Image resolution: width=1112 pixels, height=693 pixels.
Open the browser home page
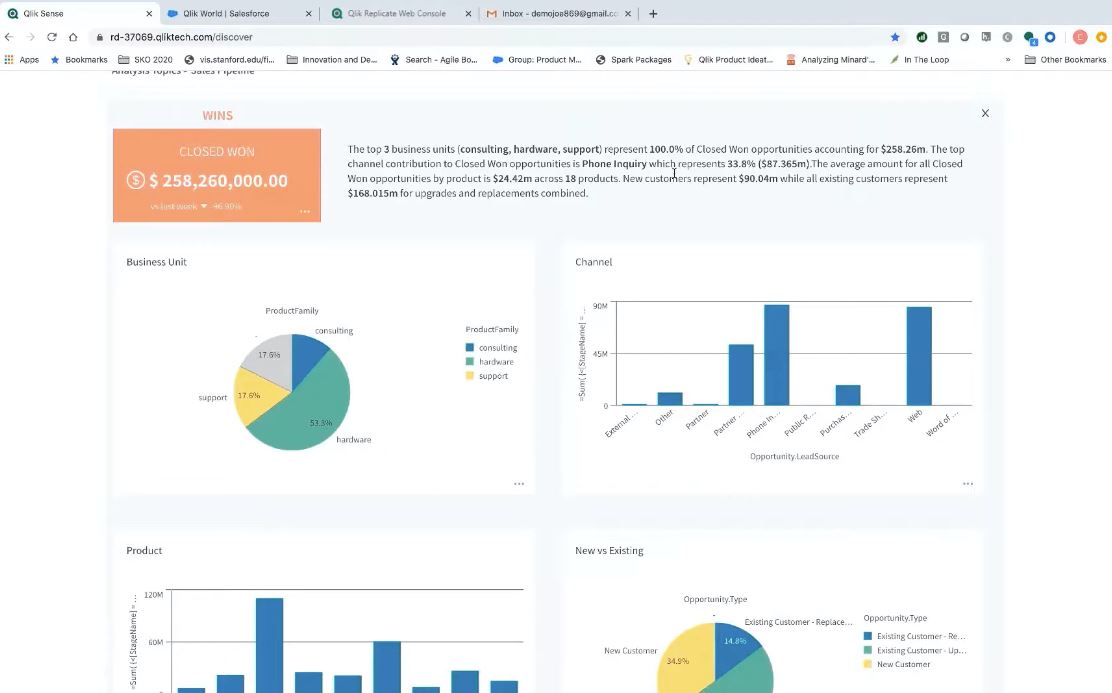[73, 37]
